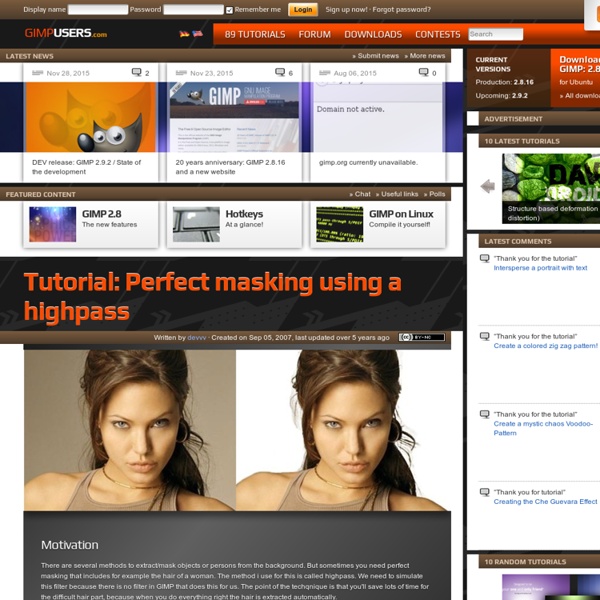This screenshot has height=600, width=600.
Task: Click the Tutorial: Perfect masking title
Action: coord(212,297)
